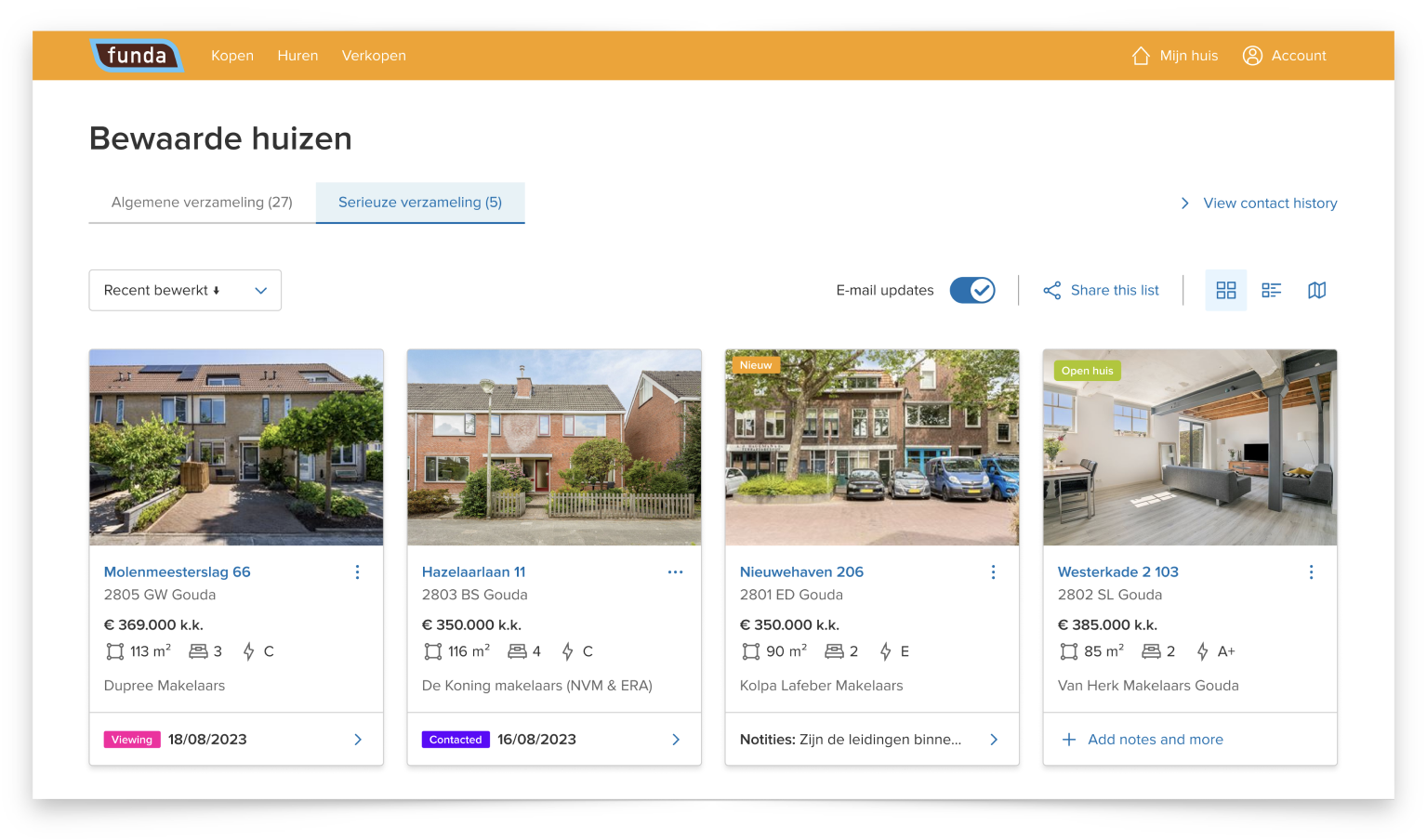The image size is (1427, 840).
Task: Switch to Algemene verzameling (27) tab
Action: point(202,203)
